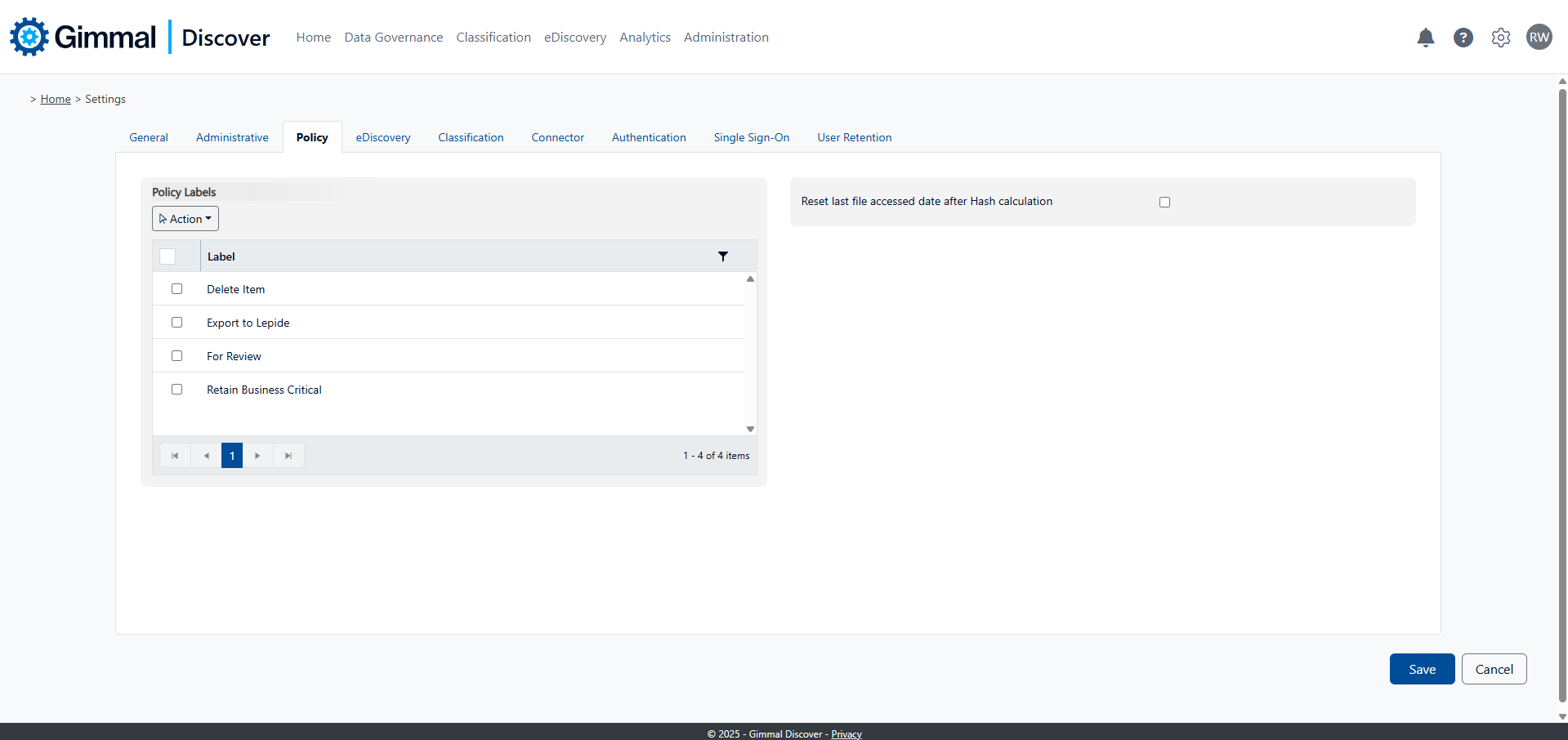Click the Label column filter icon
Viewport: 1568px width, 740px height.
click(x=722, y=256)
